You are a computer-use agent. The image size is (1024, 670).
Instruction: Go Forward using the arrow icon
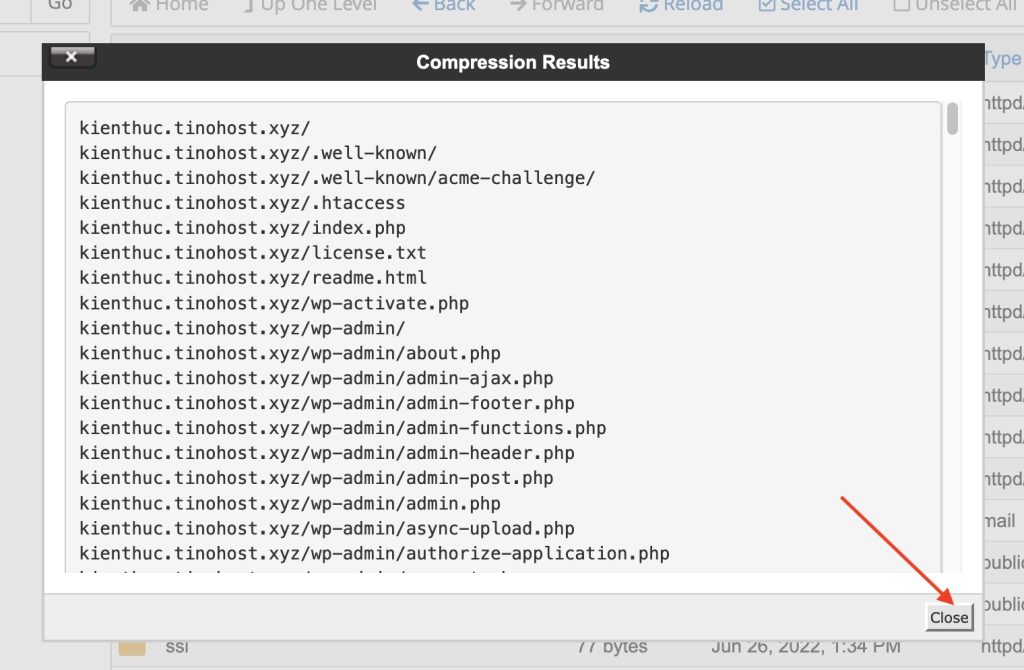tap(518, 6)
